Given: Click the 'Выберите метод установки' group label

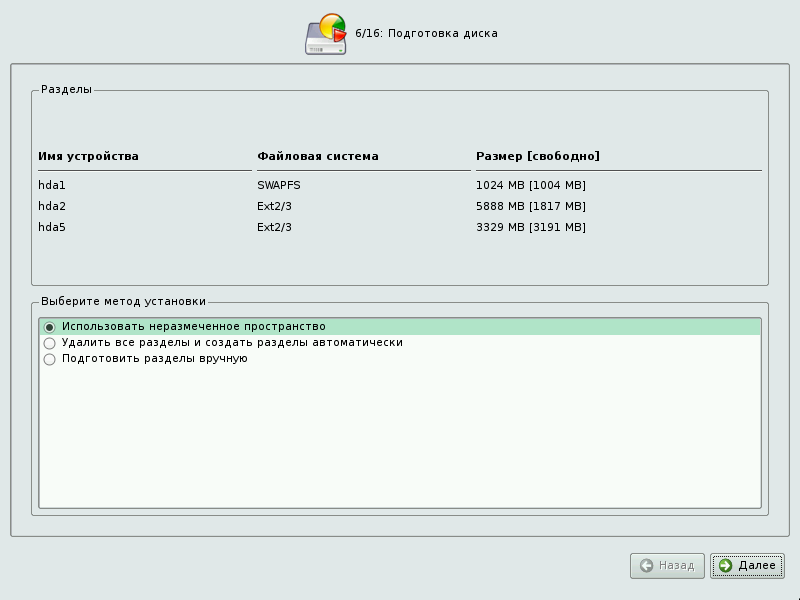Looking at the screenshot, I should 123,301.
